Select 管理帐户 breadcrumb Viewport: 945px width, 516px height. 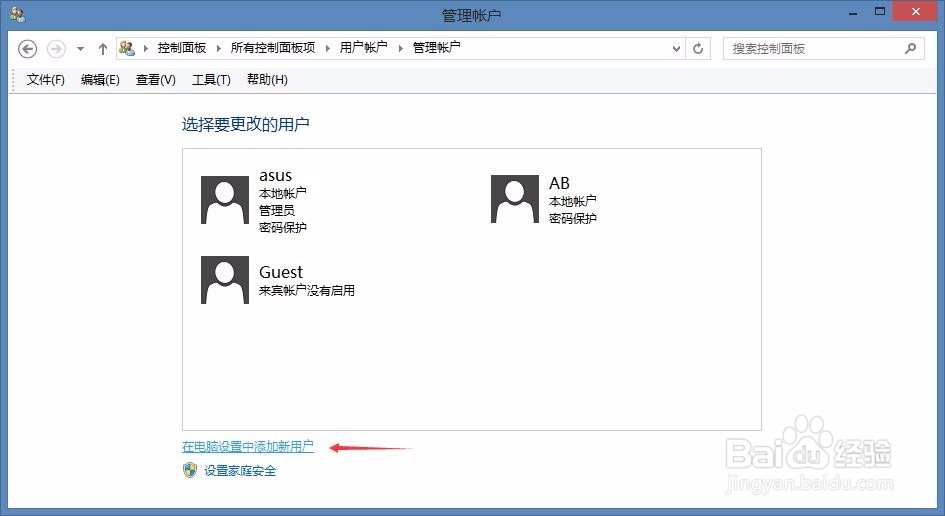tap(436, 48)
